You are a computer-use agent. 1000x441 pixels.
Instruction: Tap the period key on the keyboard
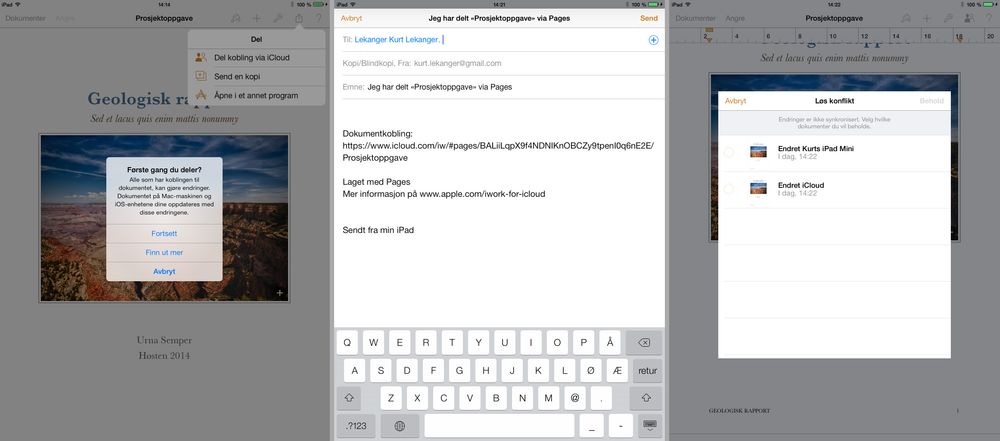(601, 398)
